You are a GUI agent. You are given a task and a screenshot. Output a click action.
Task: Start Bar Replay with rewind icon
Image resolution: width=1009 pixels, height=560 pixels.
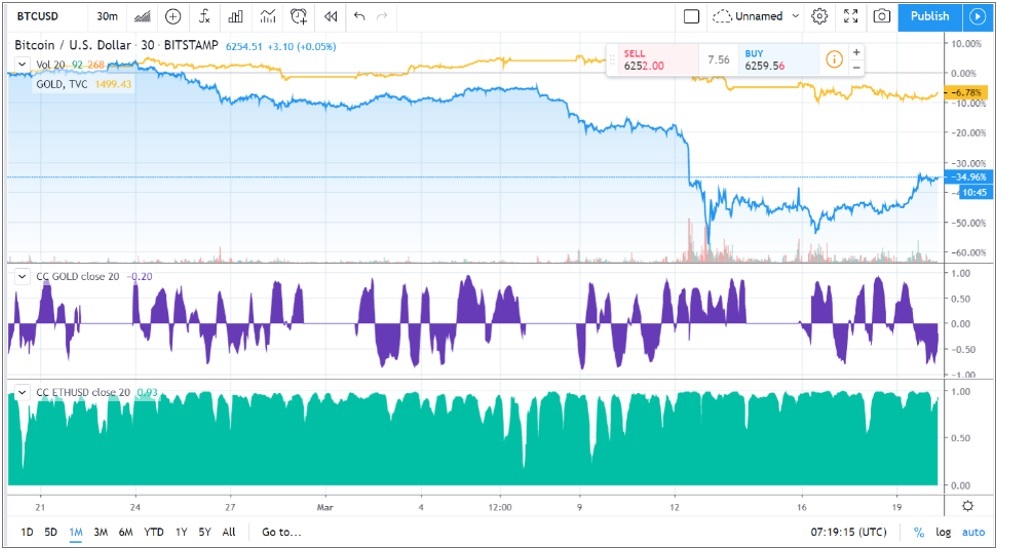click(x=330, y=16)
